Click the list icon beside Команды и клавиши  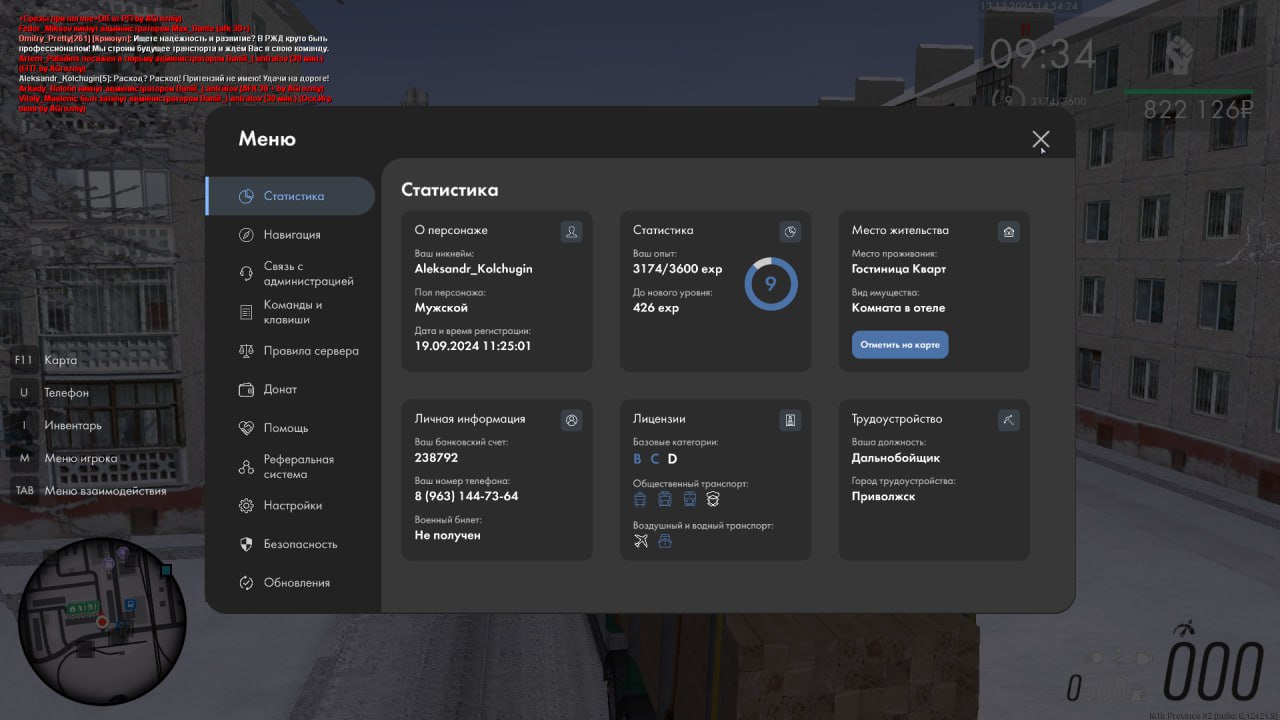(246, 312)
